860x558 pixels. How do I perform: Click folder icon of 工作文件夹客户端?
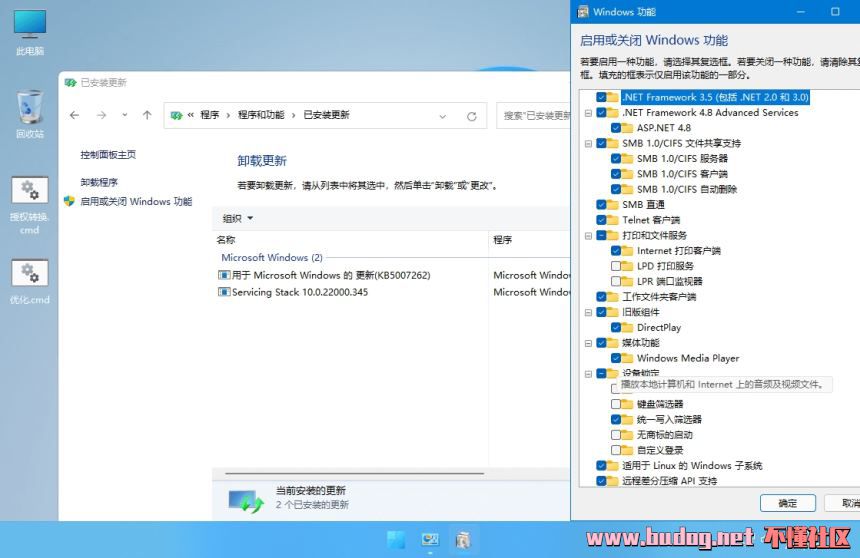click(x=612, y=297)
